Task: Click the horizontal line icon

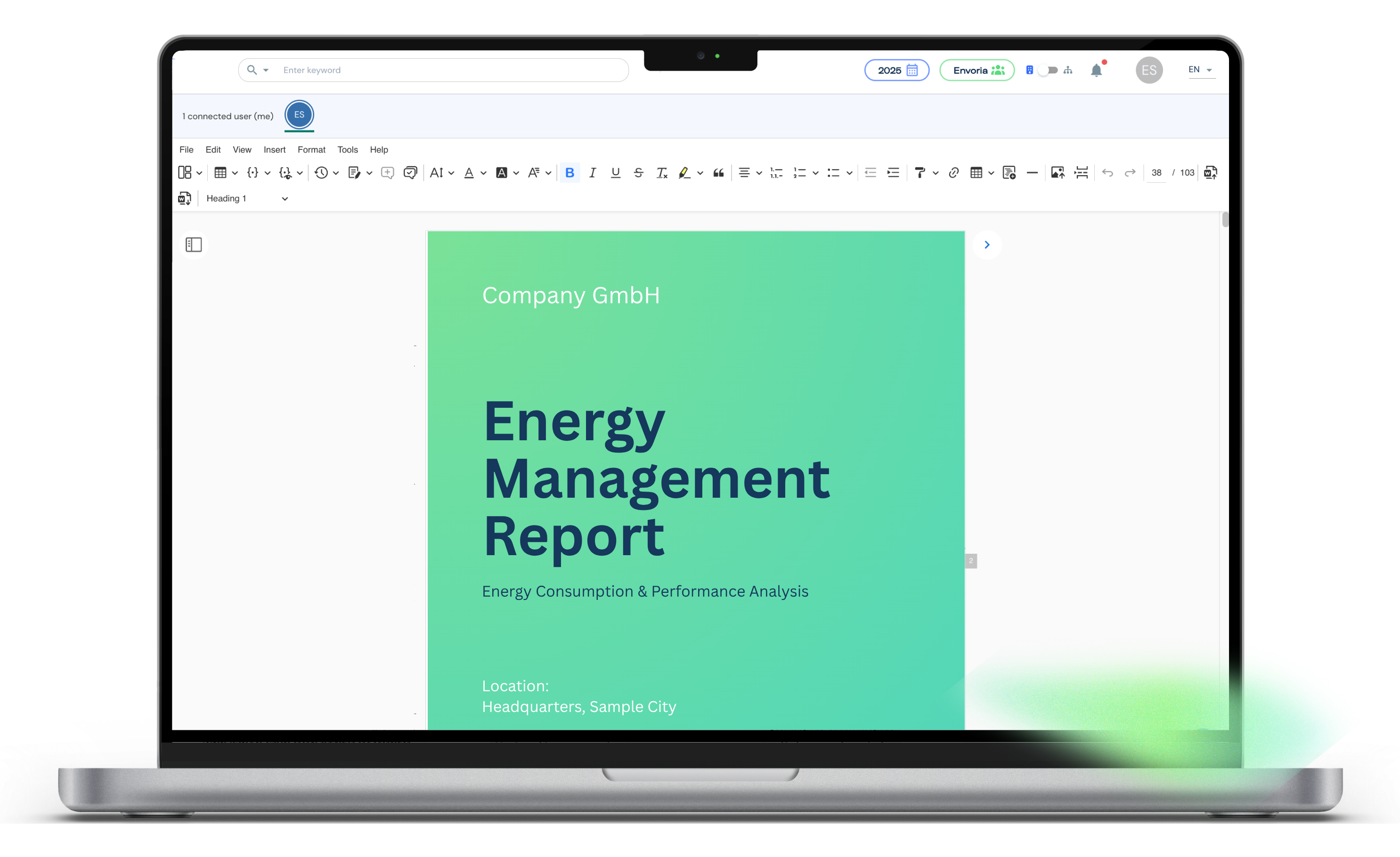Action: point(1032,173)
